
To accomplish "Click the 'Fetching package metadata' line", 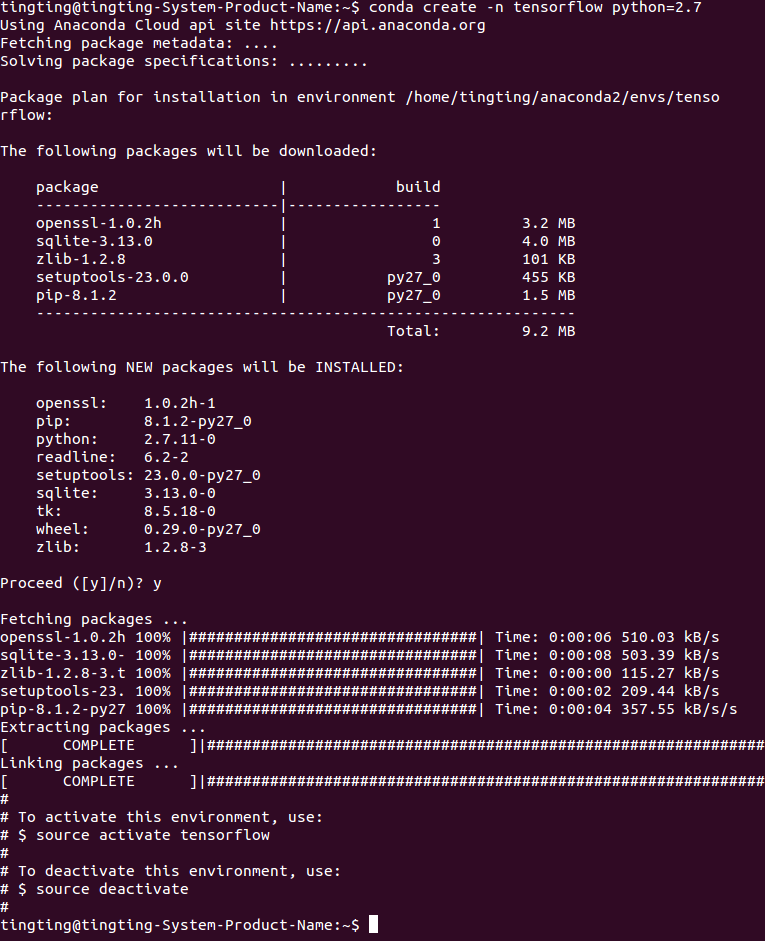I will pyautogui.click(x=139, y=44).
